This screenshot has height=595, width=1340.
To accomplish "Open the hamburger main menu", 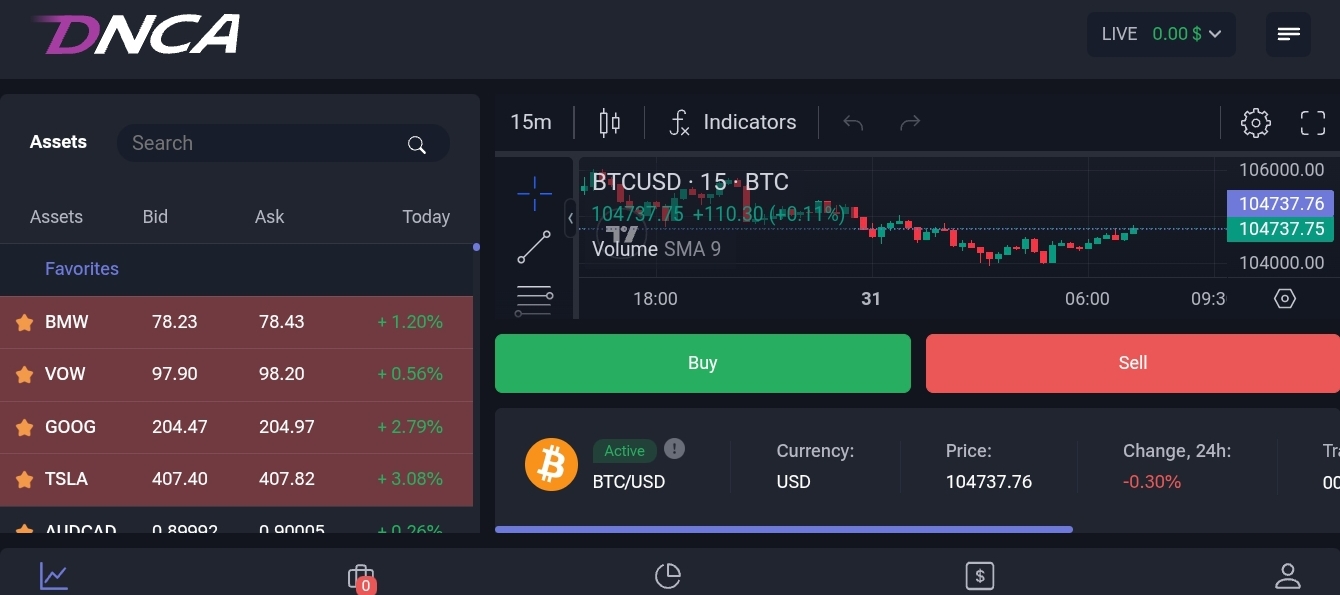I will [1288, 34].
